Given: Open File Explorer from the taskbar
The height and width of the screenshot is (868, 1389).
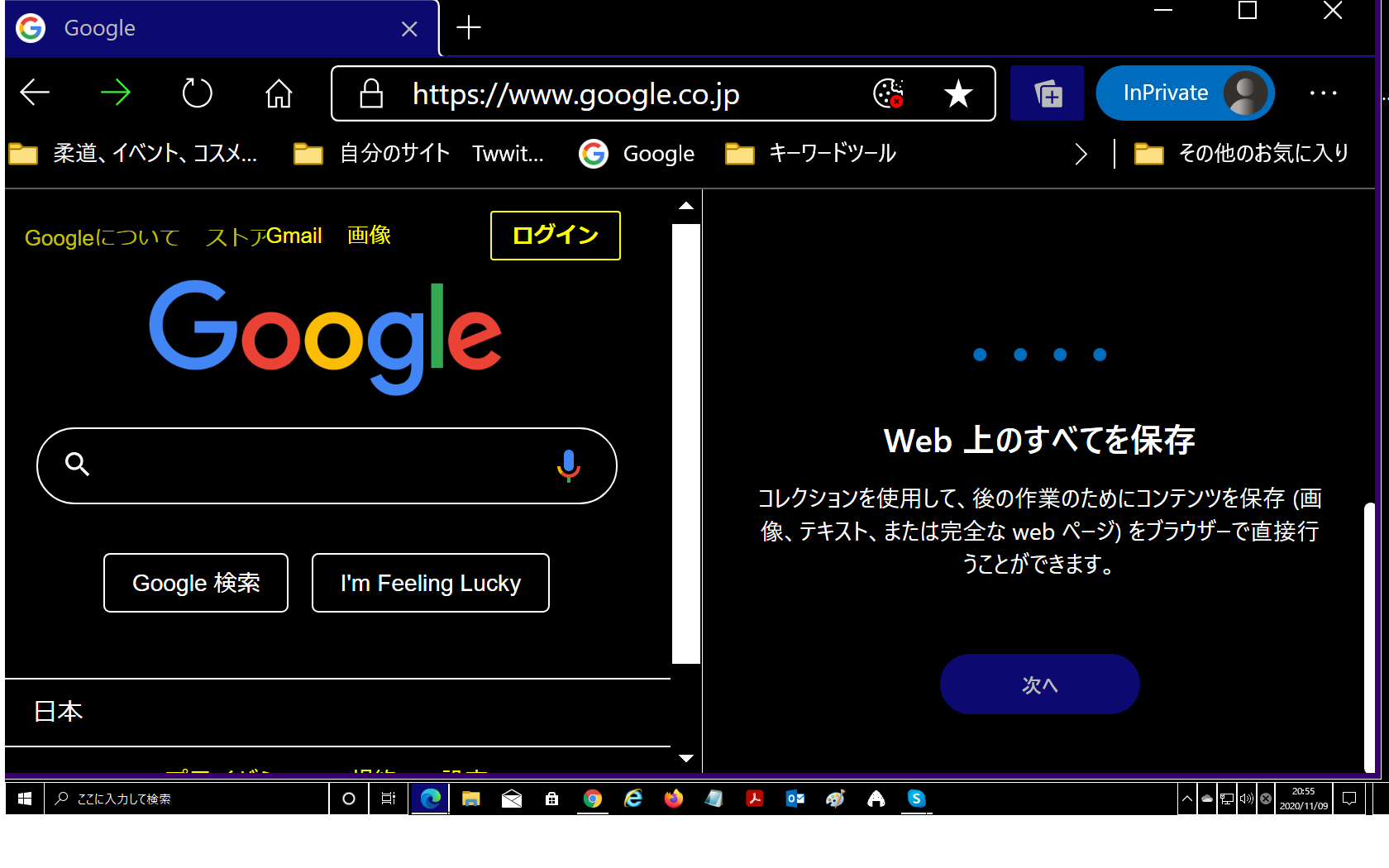Looking at the screenshot, I should pyautogui.click(x=471, y=799).
